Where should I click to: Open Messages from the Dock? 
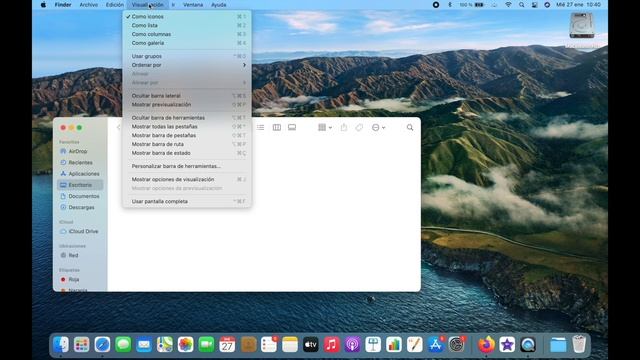click(123, 344)
